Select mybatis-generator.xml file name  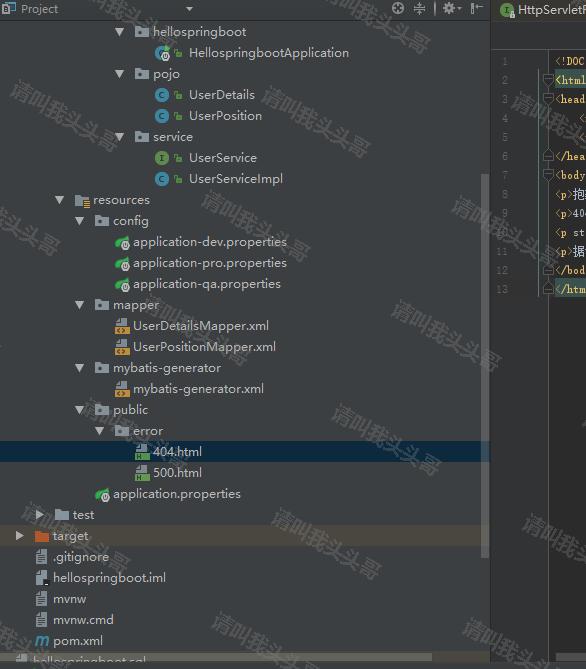198,389
